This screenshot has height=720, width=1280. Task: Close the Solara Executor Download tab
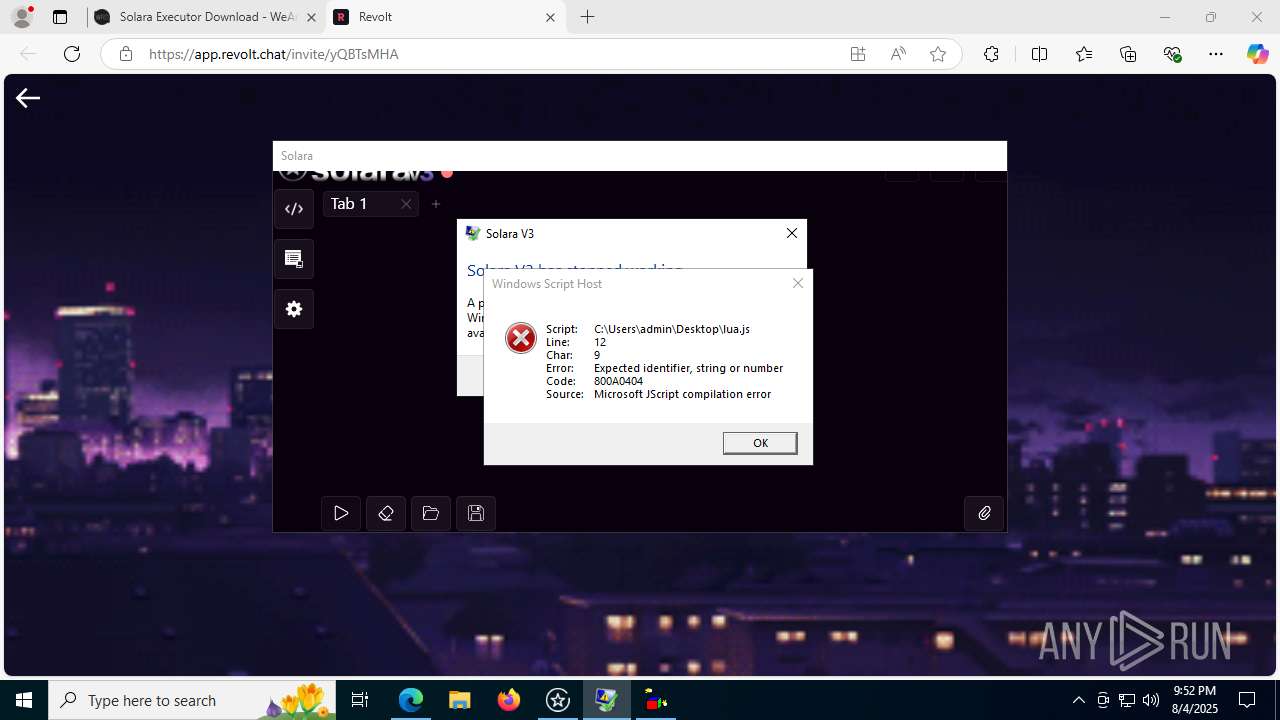tap(311, 17)
